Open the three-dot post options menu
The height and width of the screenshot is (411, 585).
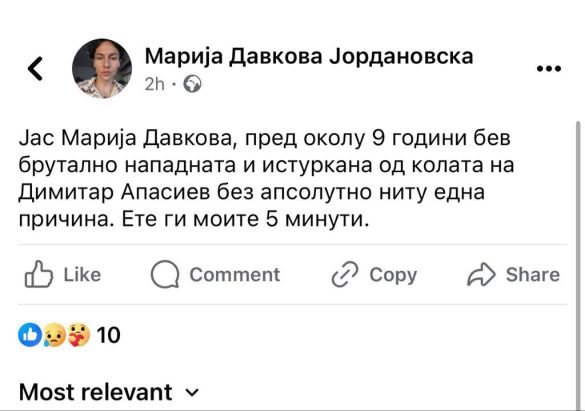tap(548, 69)
